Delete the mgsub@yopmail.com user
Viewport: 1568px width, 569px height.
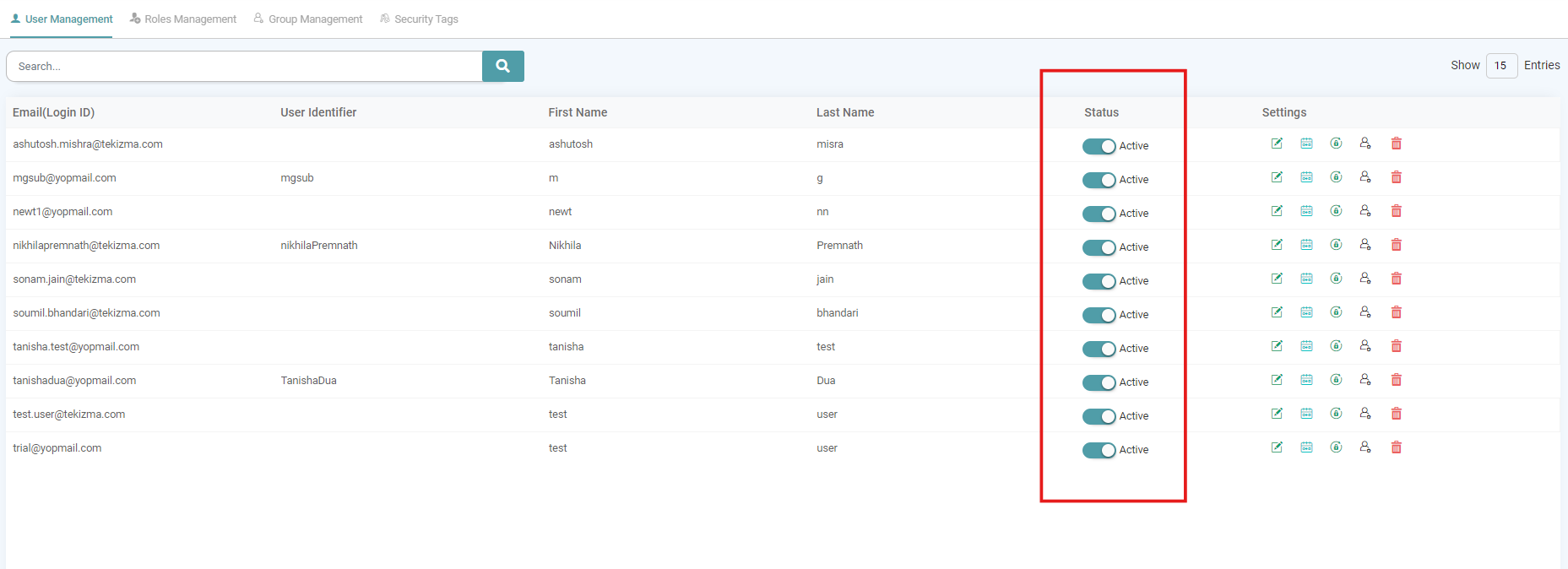click(x=1396, y=177)
